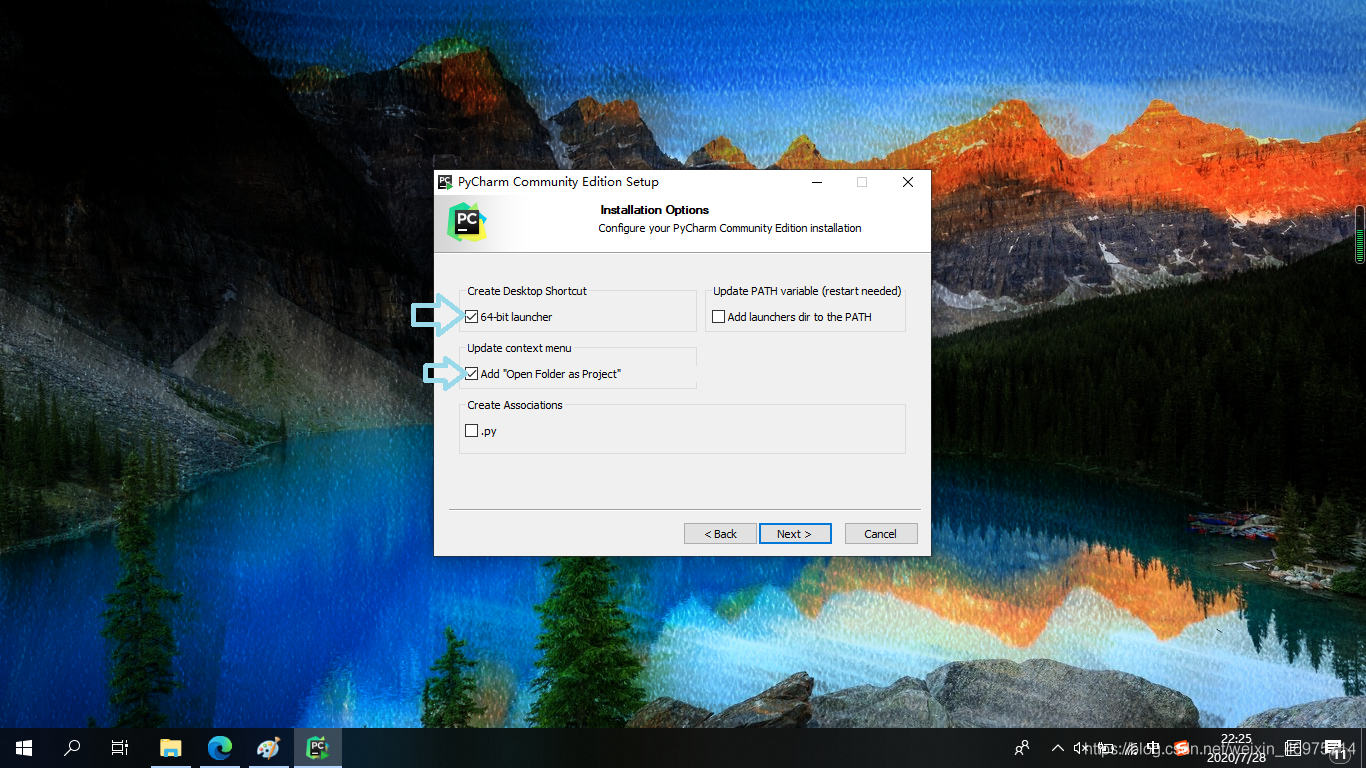Show hidden system tray icons

tap(1057, 748)
